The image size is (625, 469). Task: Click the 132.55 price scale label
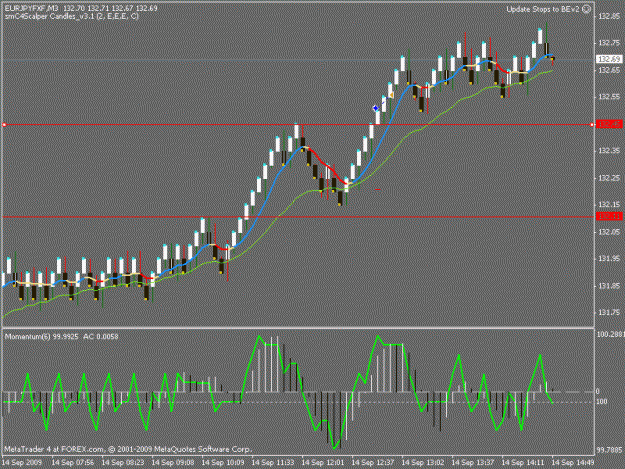[609, 97]
